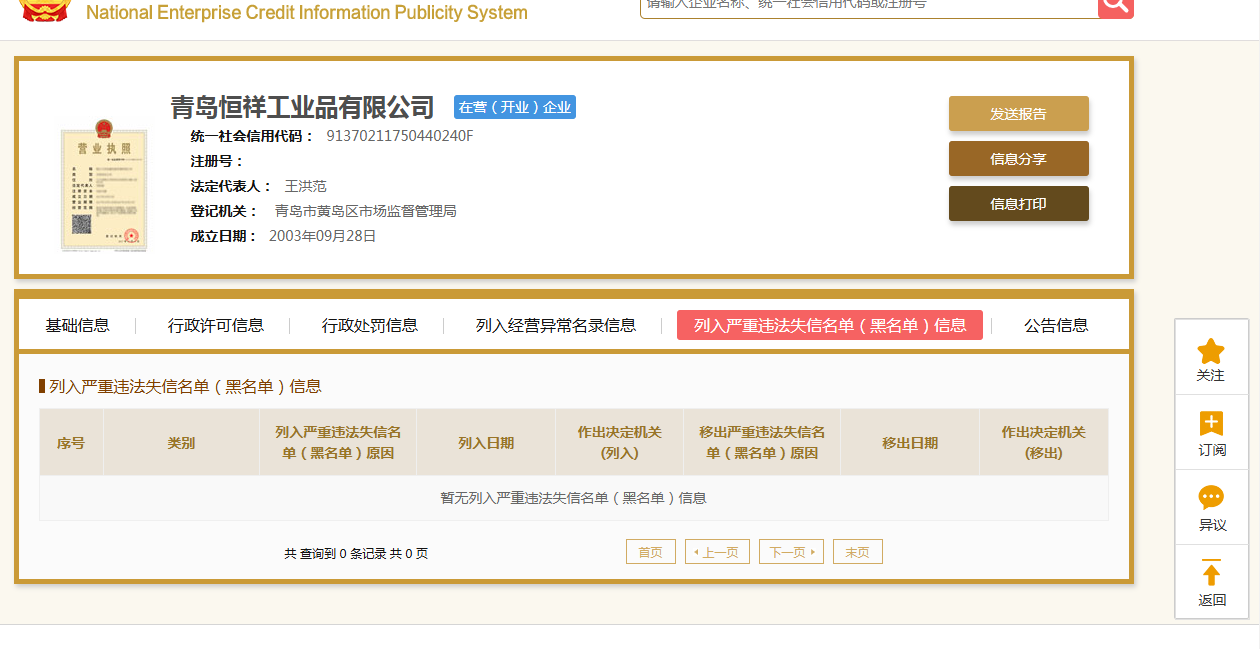
Task: Click the 列入严重违法失信名单(黑名单)原因 column header
Action: coord(338,442)
